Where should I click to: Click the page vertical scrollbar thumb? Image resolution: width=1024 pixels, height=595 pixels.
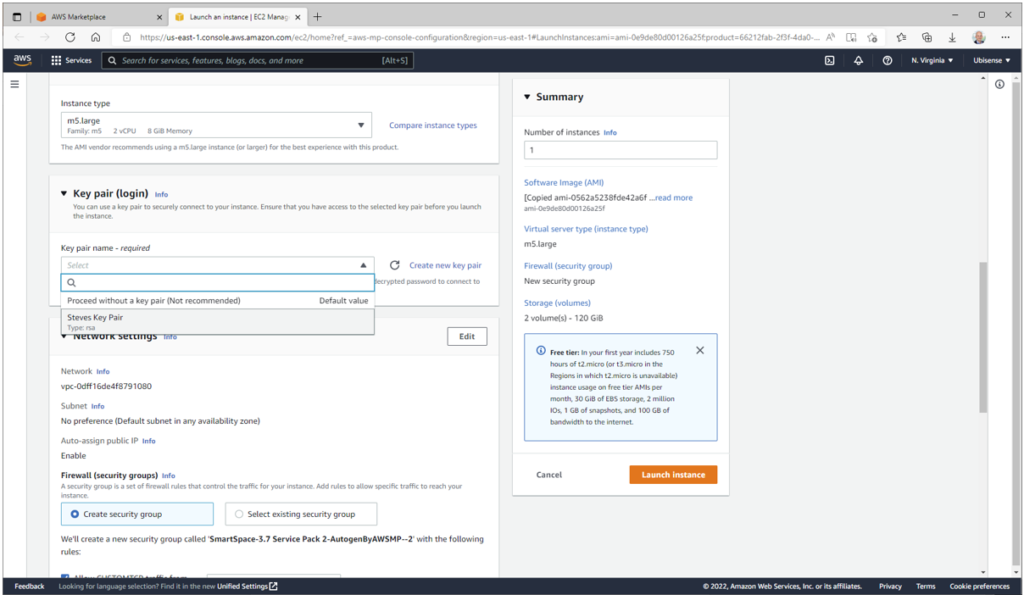click(983, 337)
